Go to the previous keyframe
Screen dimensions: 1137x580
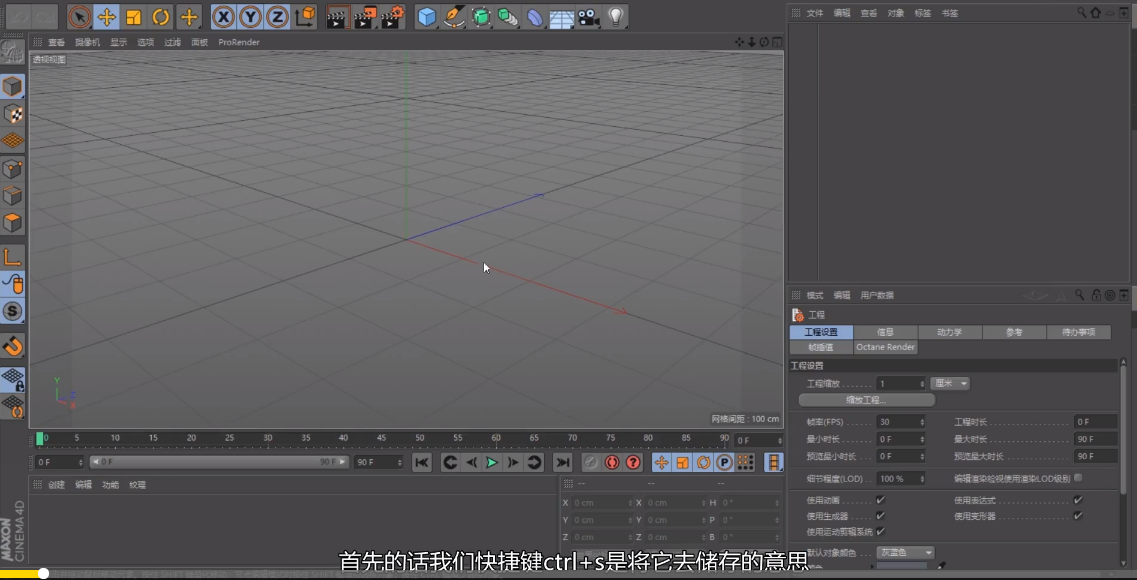[x=450, y=463]
